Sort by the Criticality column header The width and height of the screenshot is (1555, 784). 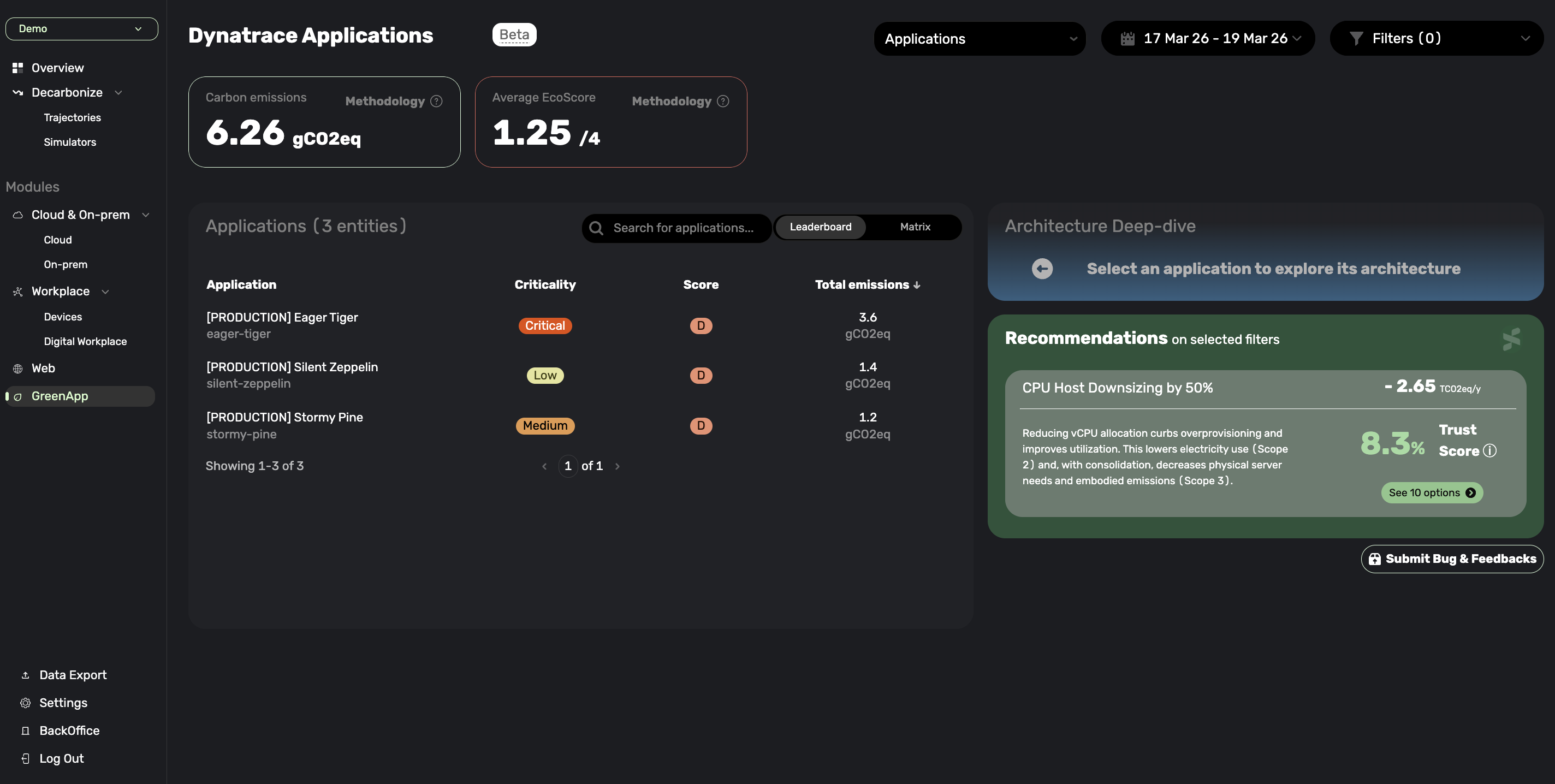pyautogui.click(x=545, y=285)
